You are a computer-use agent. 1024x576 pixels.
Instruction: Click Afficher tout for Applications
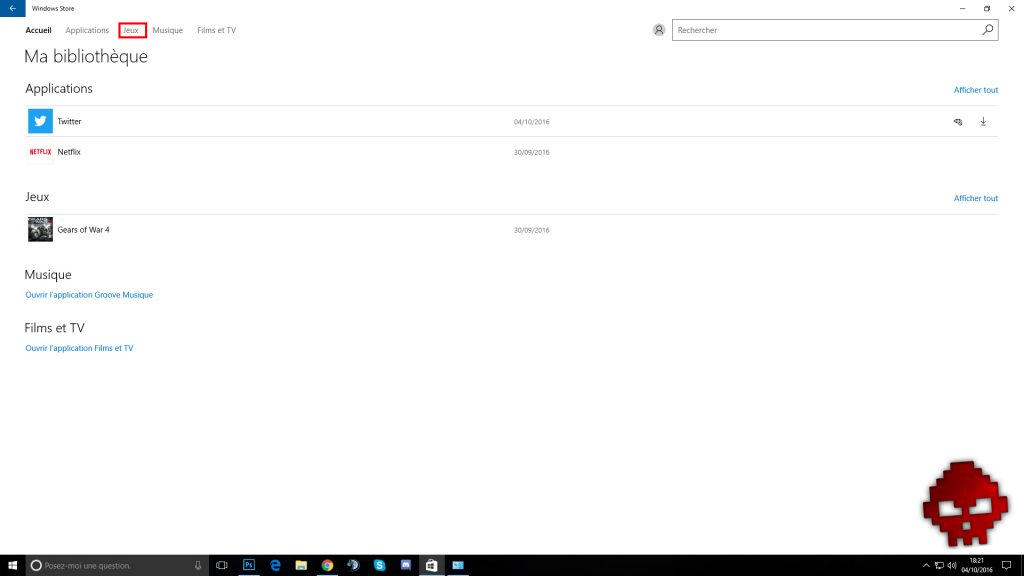(975, 90)
